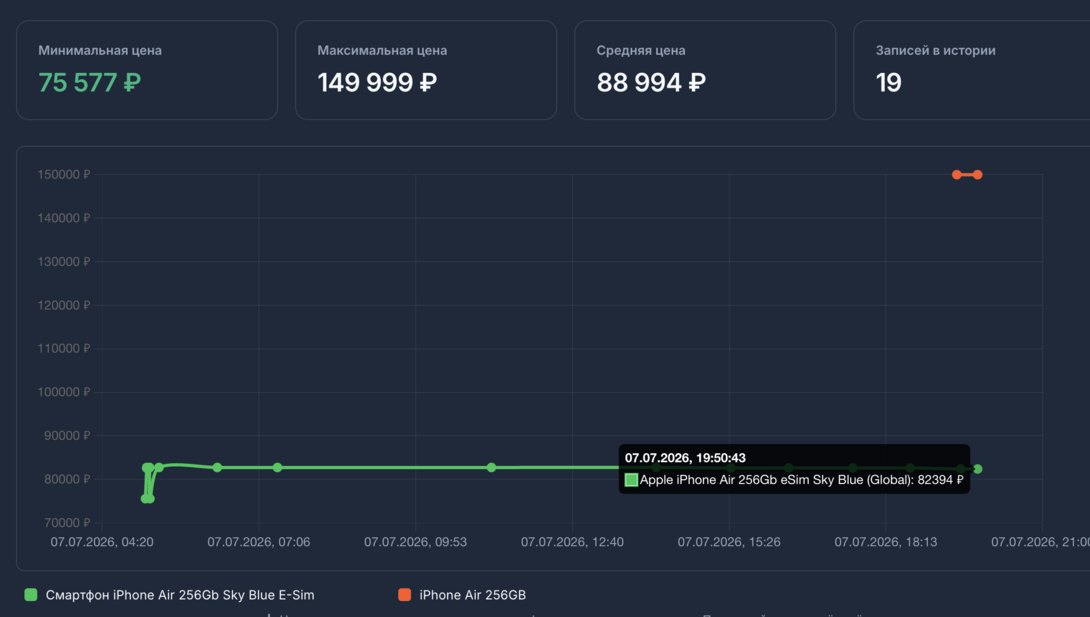The width and height of the screenshot is (1090, 617).
Task: Click the 'Записей в истории' label
Action: pos(936,50)
